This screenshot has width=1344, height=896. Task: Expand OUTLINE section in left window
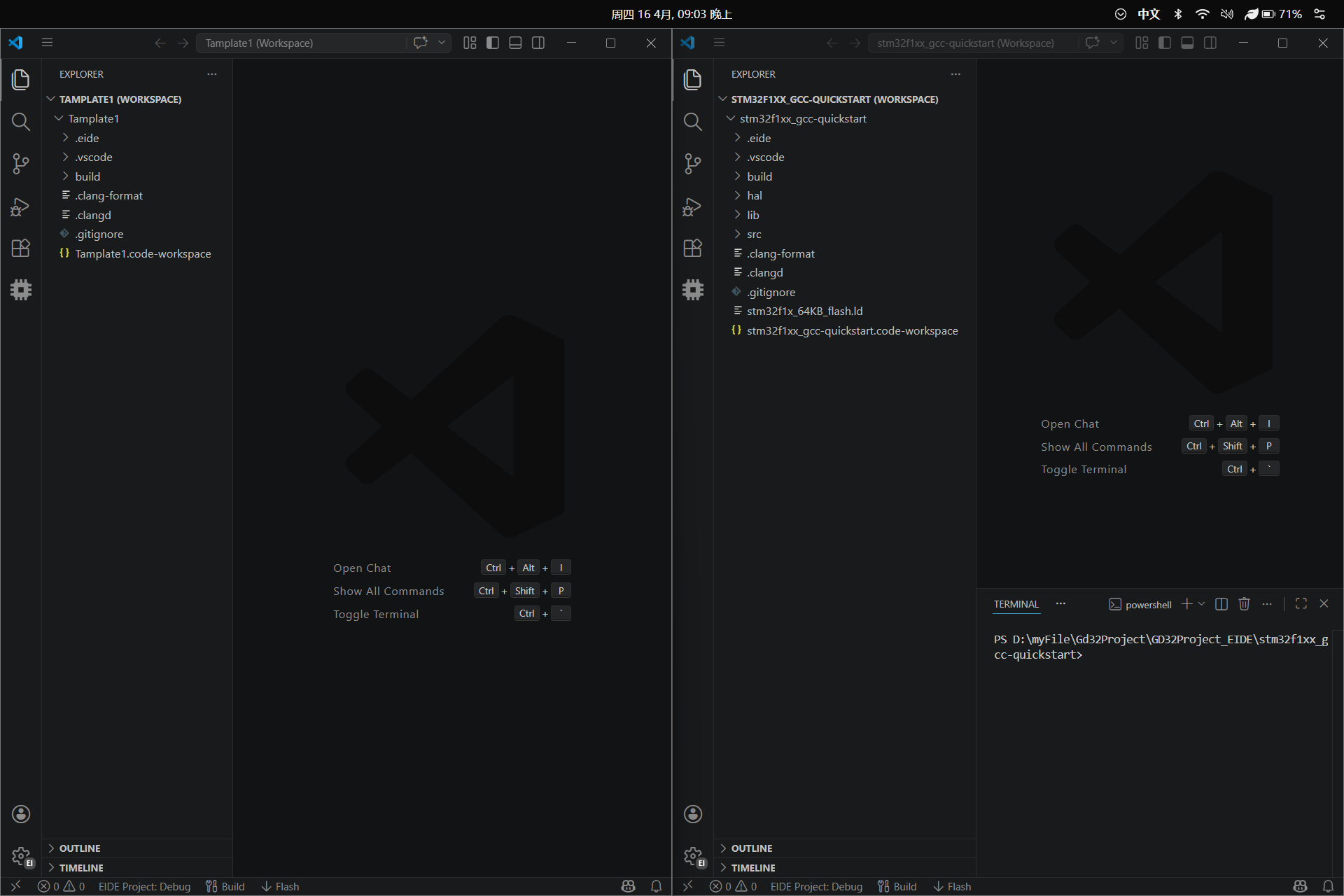pos(79,848)
